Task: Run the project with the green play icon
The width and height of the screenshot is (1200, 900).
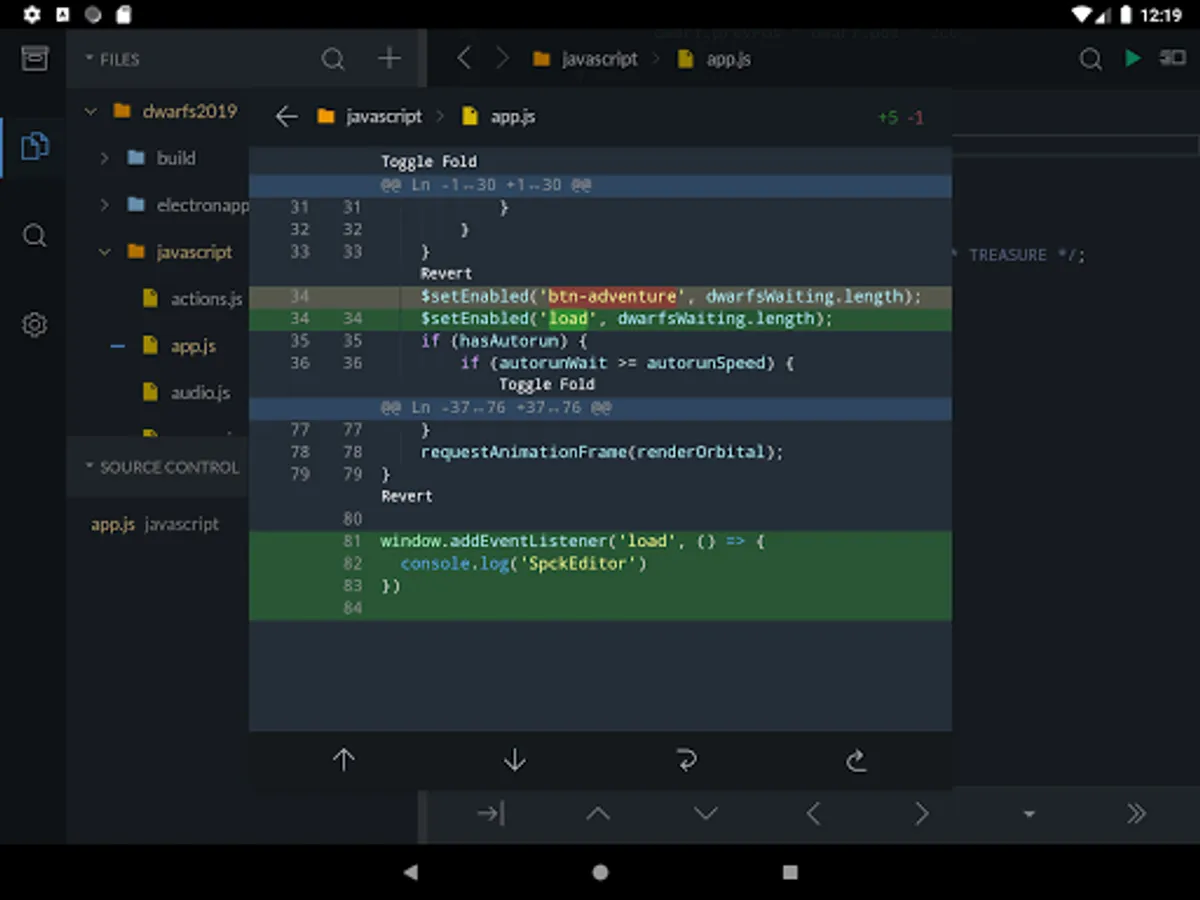Action: (1132, 59)
